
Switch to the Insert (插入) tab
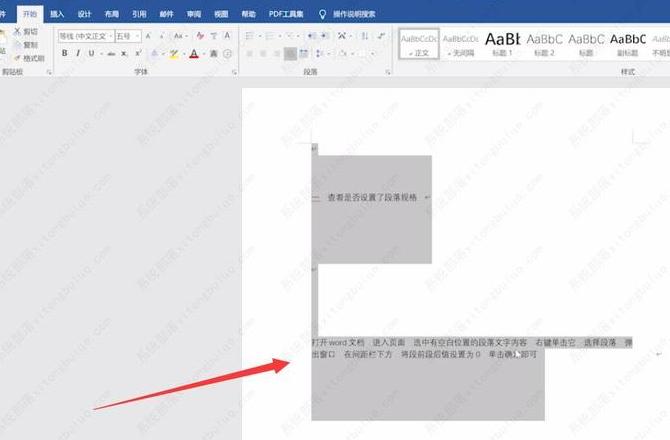tap(57, 14)
